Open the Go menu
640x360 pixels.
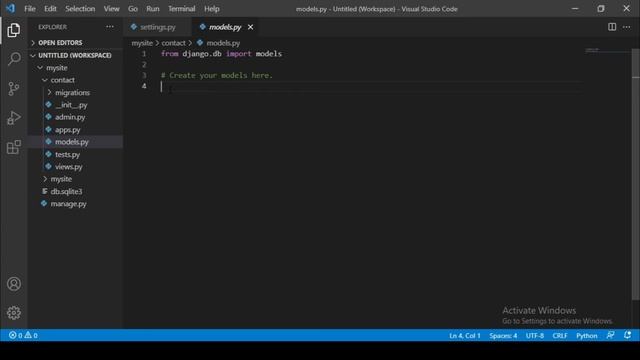133,9
